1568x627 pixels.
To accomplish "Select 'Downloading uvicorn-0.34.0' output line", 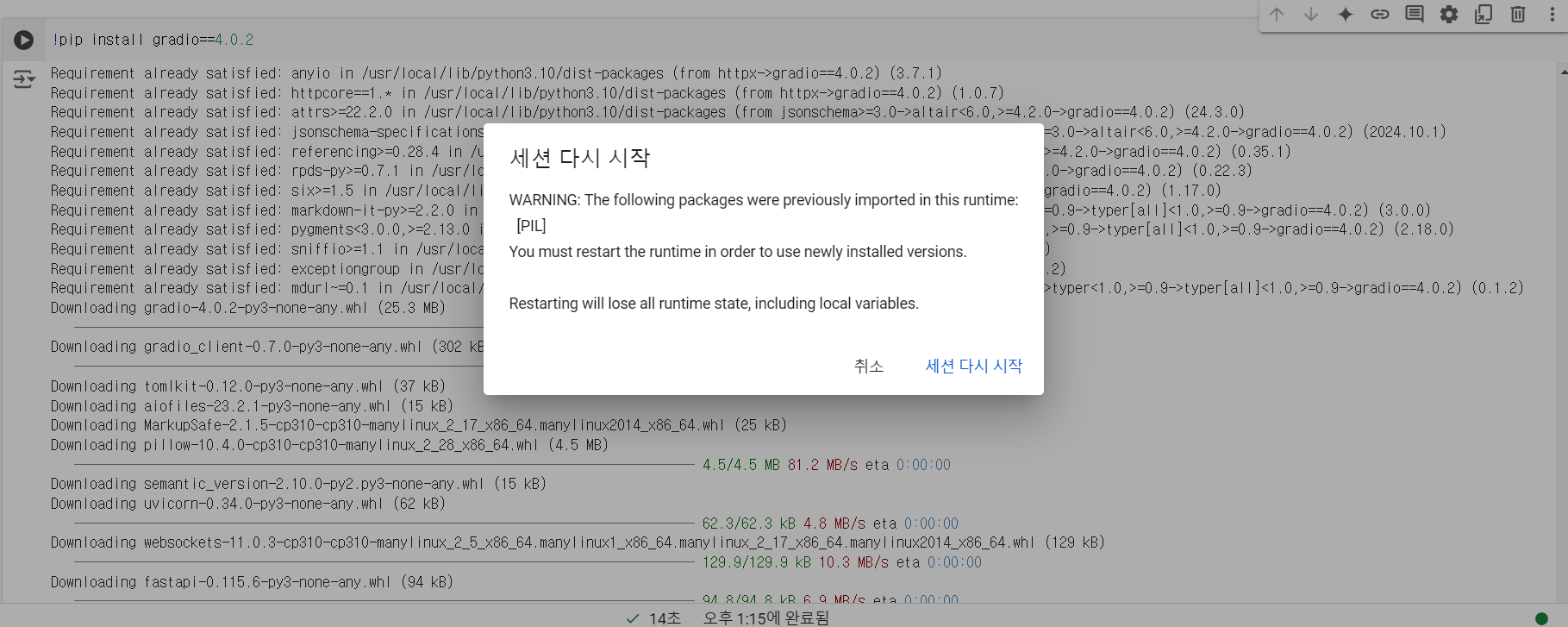I will [247, 504].
